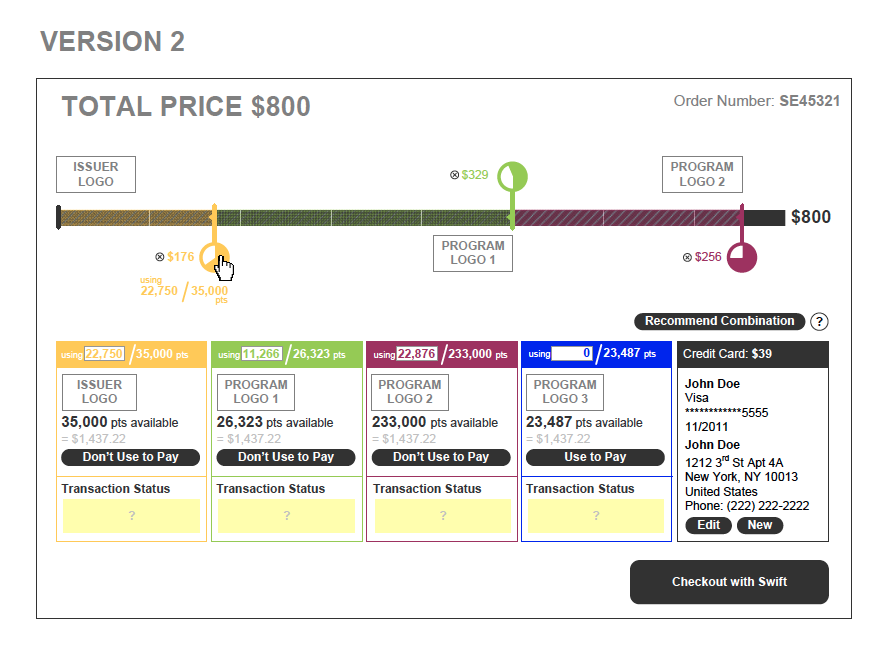This screenshot has width=888, height=651.
Task: Click the Program 3 transaction status box
Action: click(596, 516)
